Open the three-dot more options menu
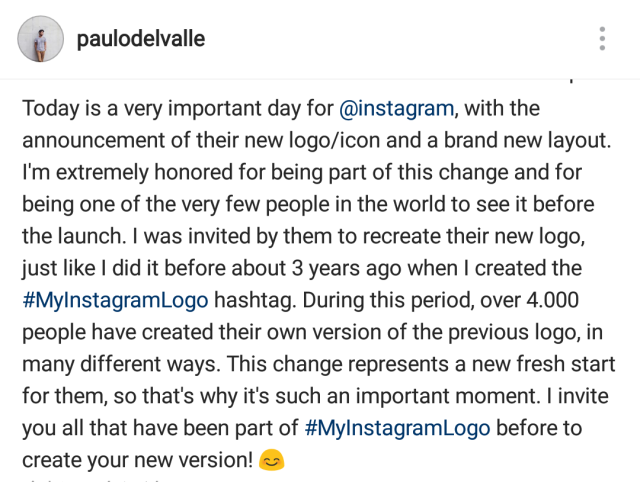 (x=601, y=39)
